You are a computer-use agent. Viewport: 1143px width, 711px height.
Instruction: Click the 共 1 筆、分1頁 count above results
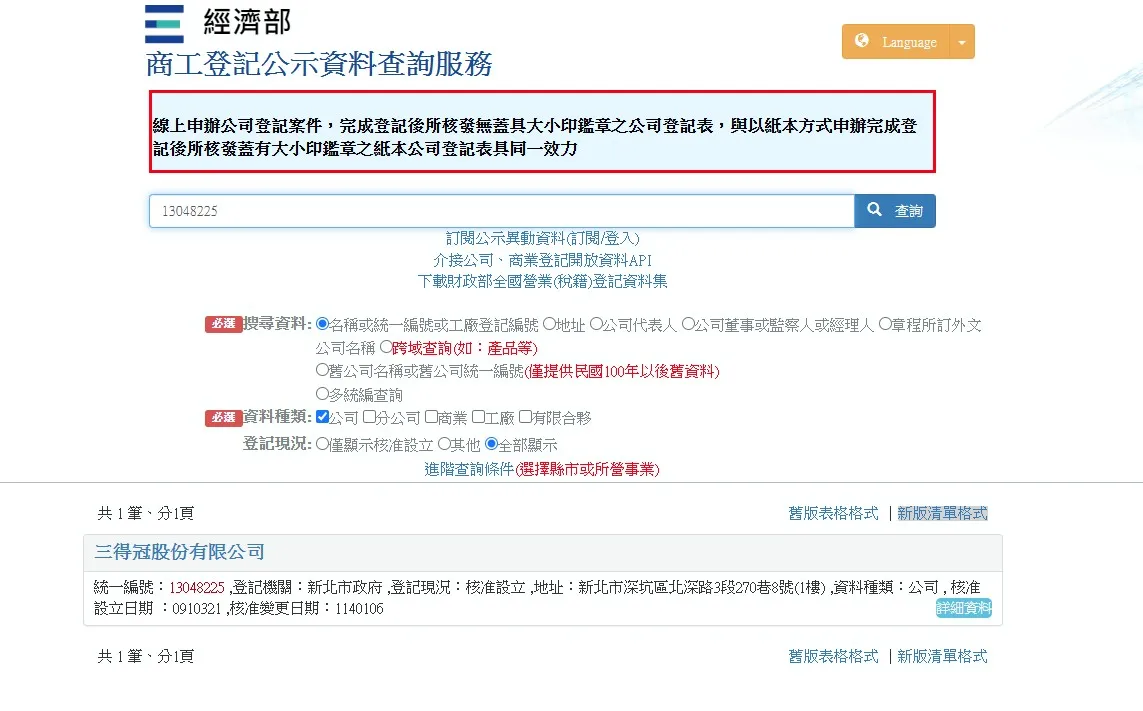click(146, 513)
